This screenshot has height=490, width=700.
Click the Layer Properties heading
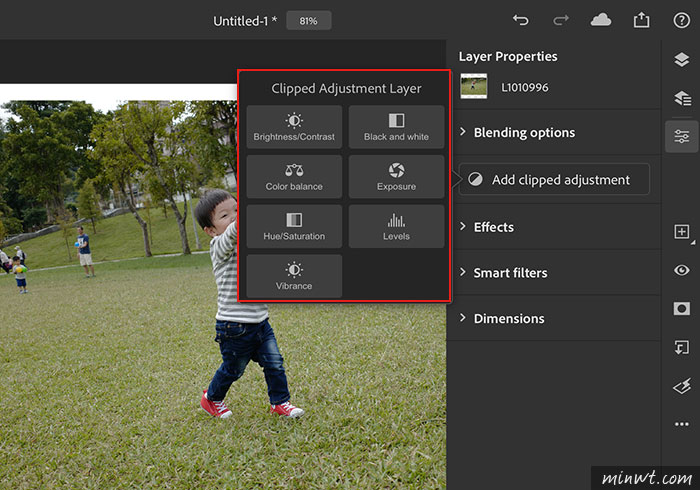coord(508,57)
